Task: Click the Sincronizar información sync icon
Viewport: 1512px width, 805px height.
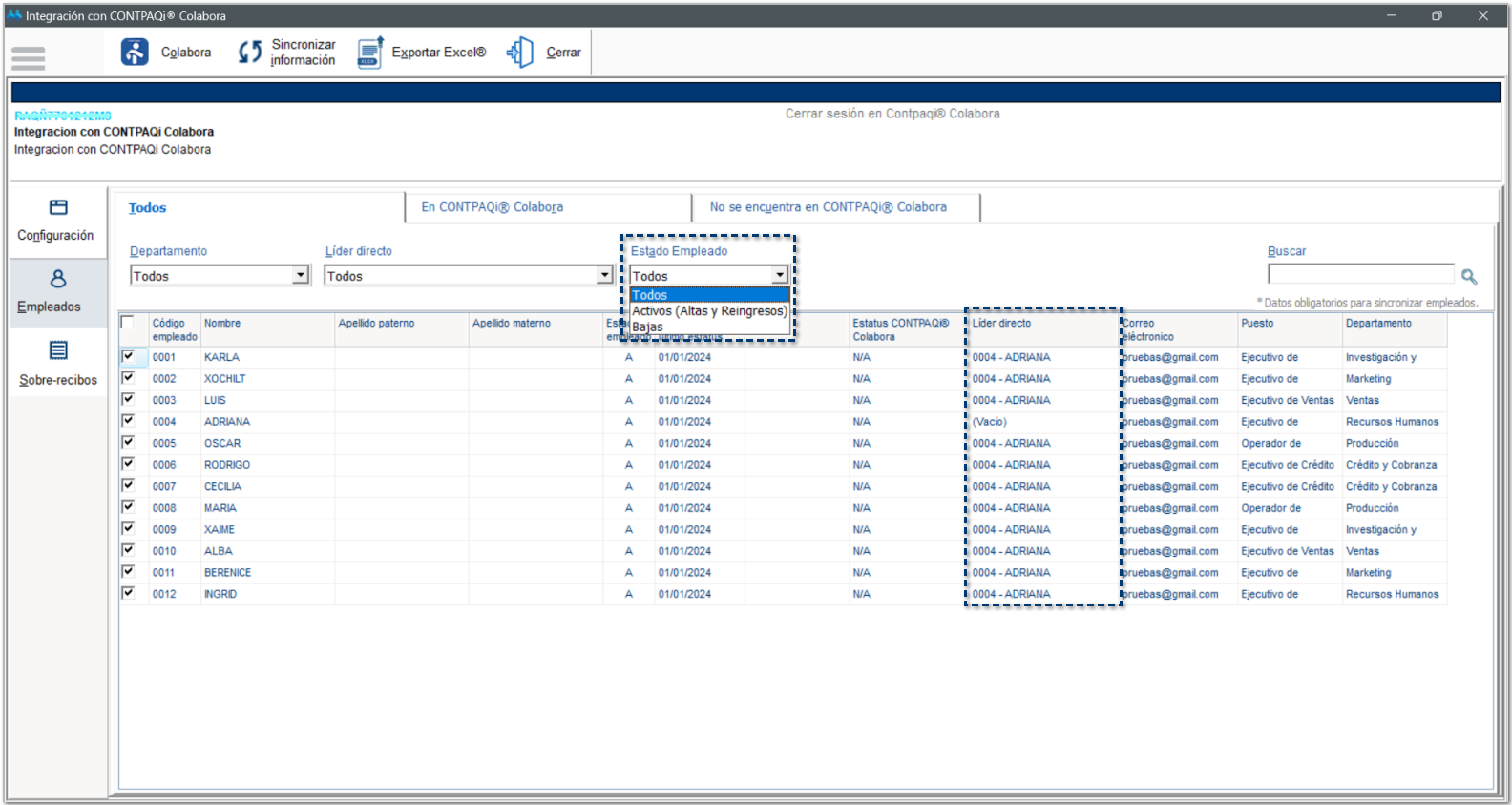Action: coord(250,53)
